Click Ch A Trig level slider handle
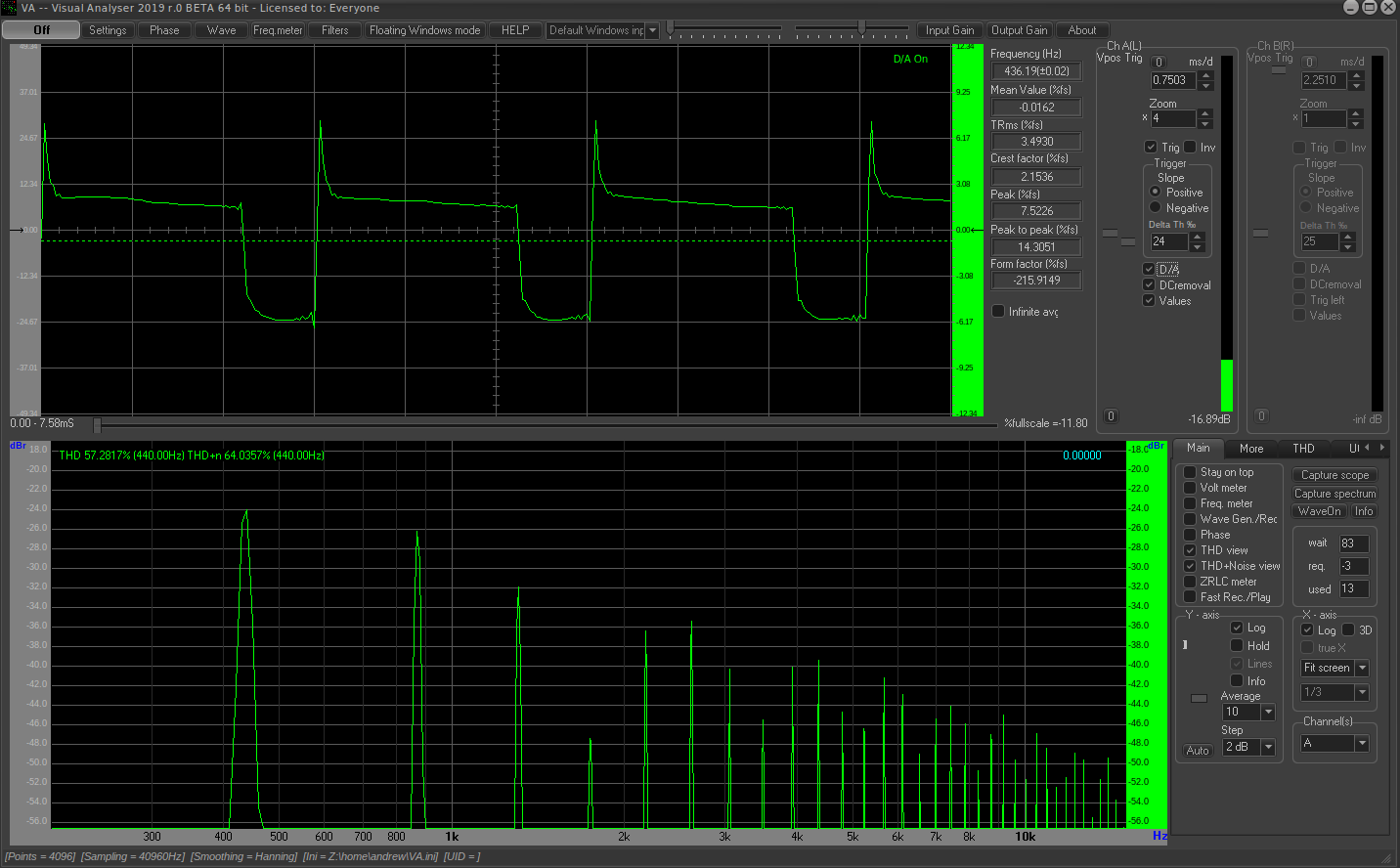 pos(1128,240)
